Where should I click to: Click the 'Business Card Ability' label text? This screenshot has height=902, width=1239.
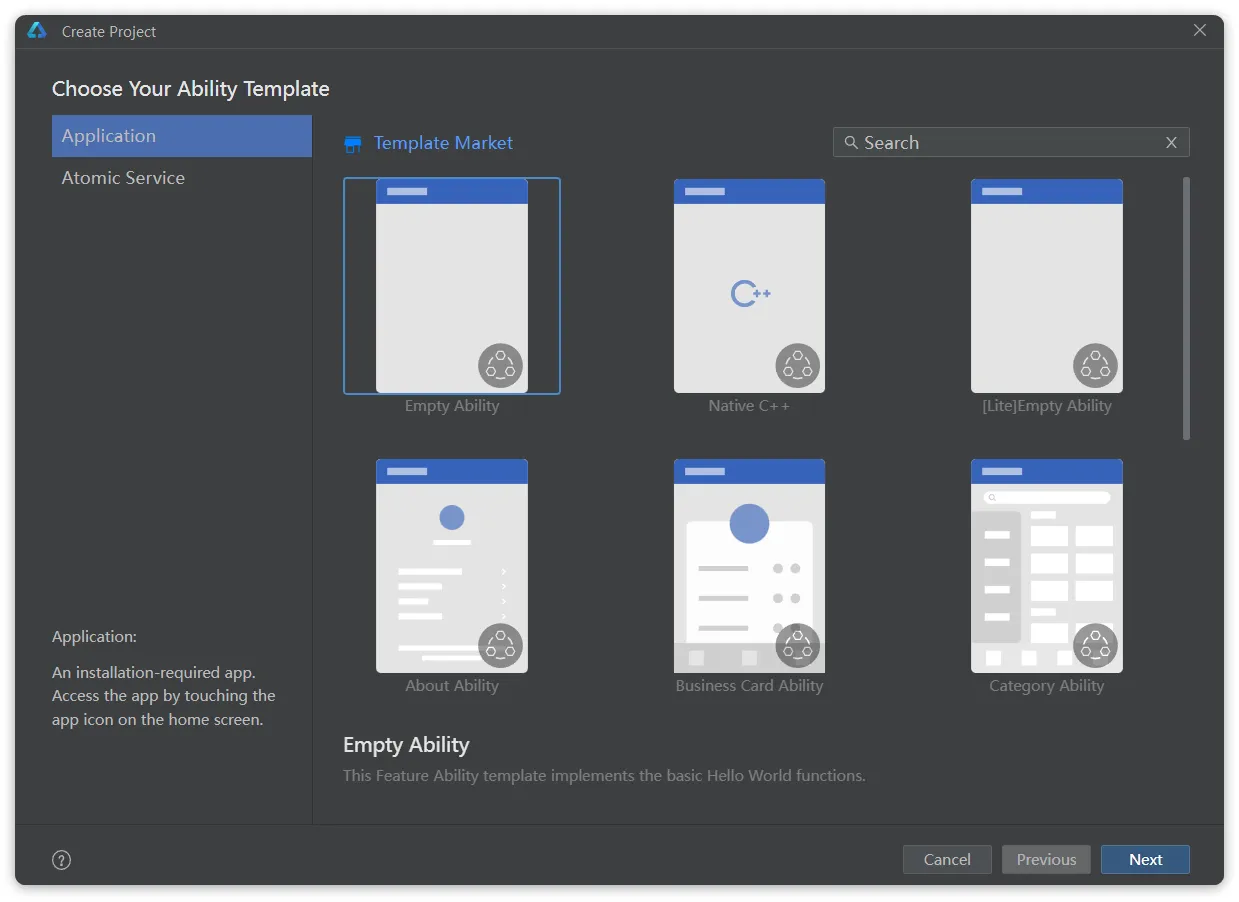point(749,686)
